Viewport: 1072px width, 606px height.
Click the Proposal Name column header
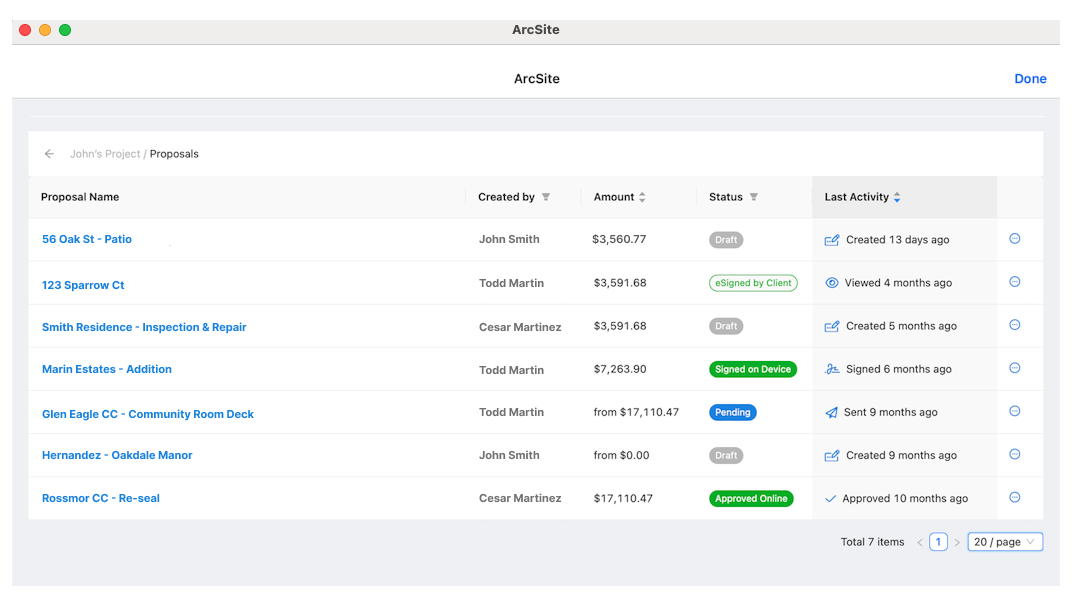click(80, 197)
